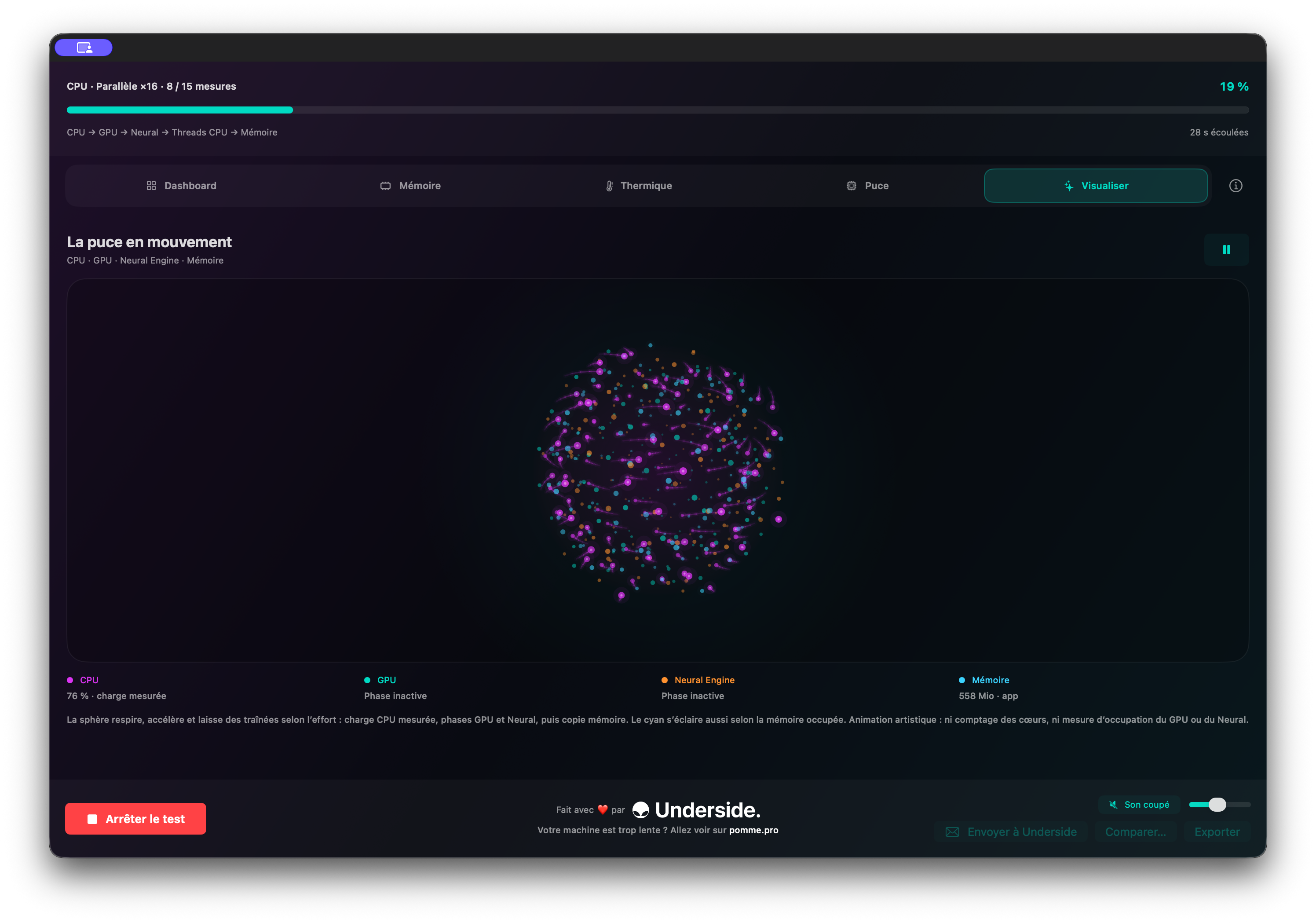The height and width of the screenshot is (923, 1316).
Task: Click the '19 %' progress value
Action: click(1233, 87)
